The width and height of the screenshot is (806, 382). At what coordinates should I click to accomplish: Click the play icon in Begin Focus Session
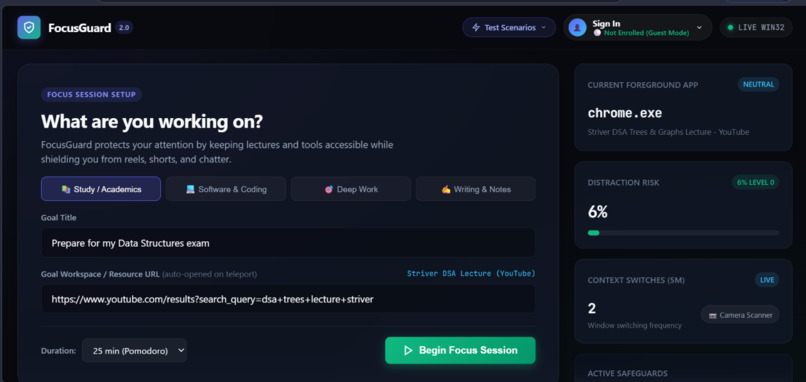tap(408, 350)
